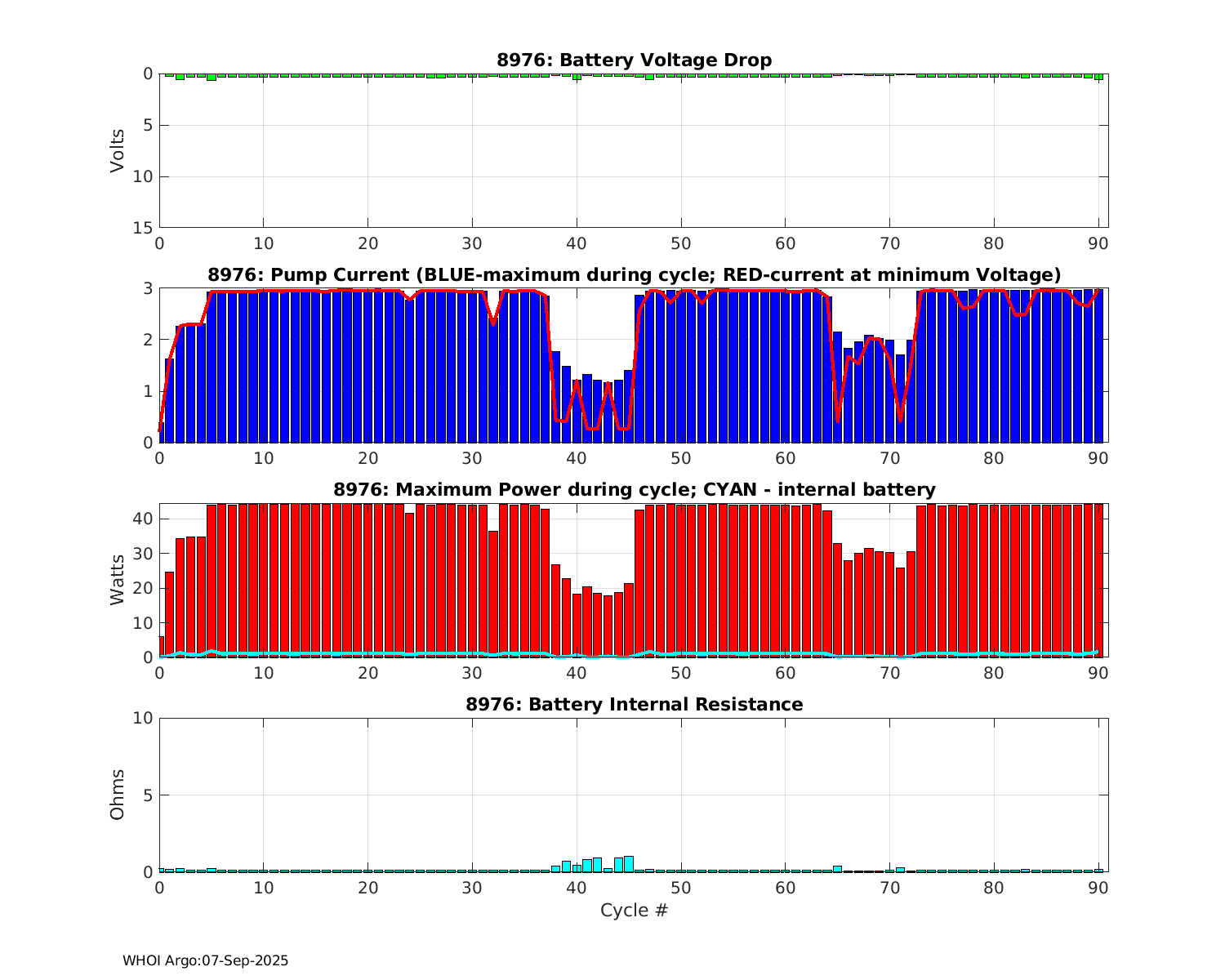This screenshot has height=980, width=1225.
Task: Select the Pump Current chart title text
Action: (x=634, y=274)
